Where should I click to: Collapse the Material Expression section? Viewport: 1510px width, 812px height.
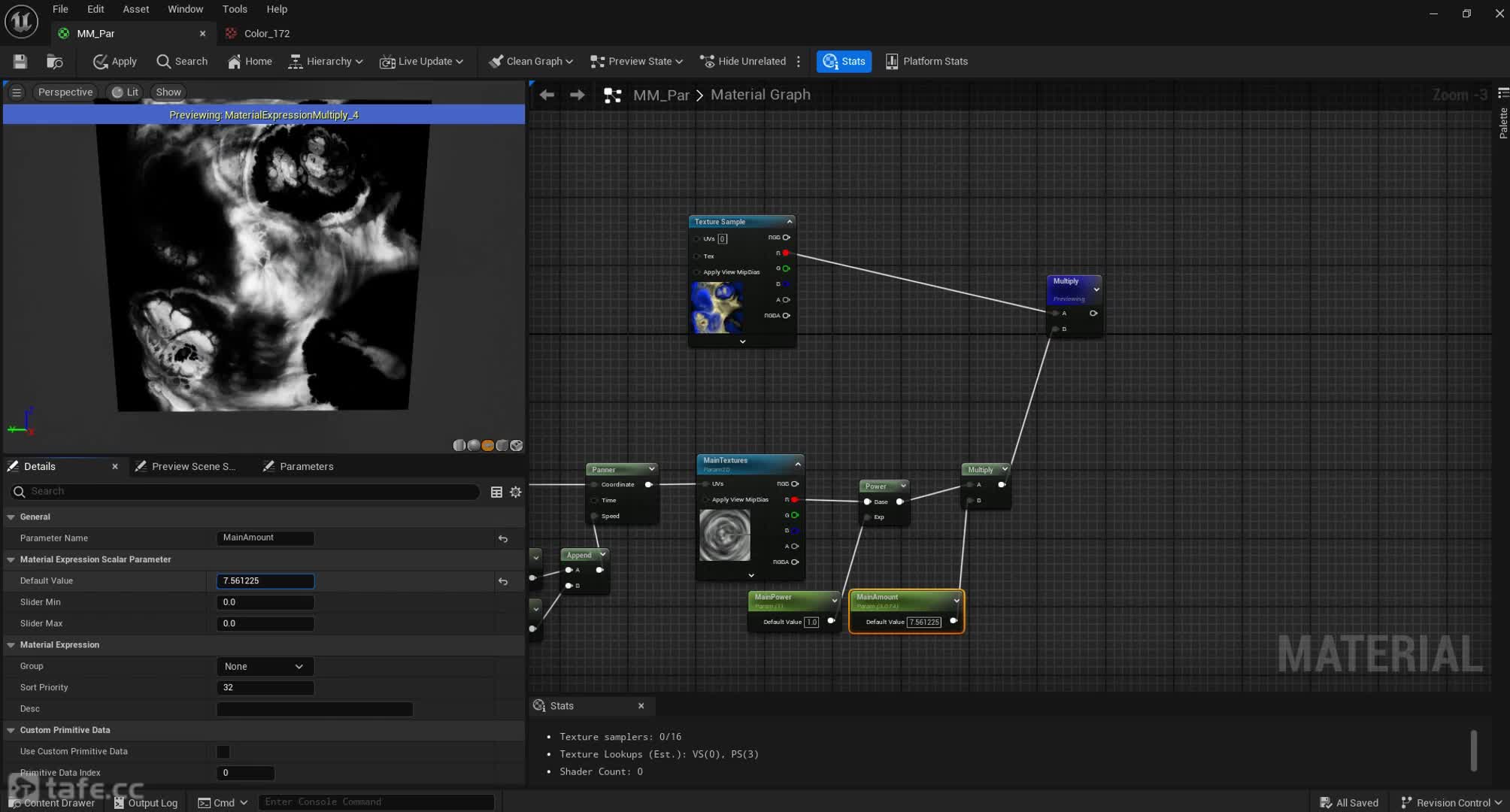click(11, 644)
